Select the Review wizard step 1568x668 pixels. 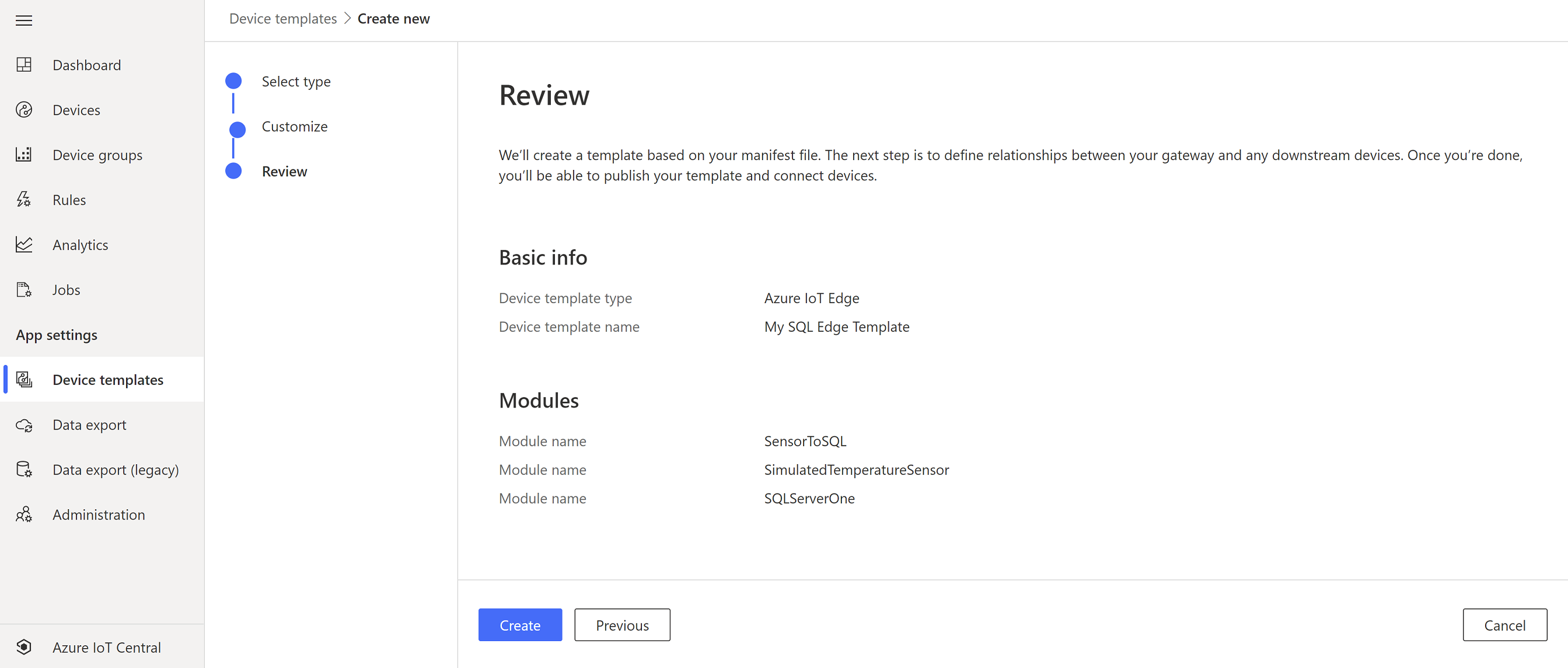(284, 172)
